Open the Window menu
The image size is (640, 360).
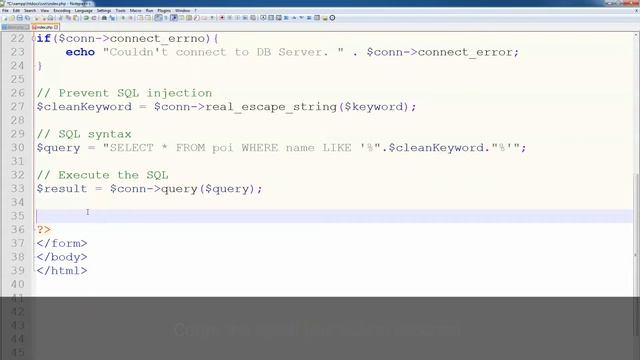[182, 11]
